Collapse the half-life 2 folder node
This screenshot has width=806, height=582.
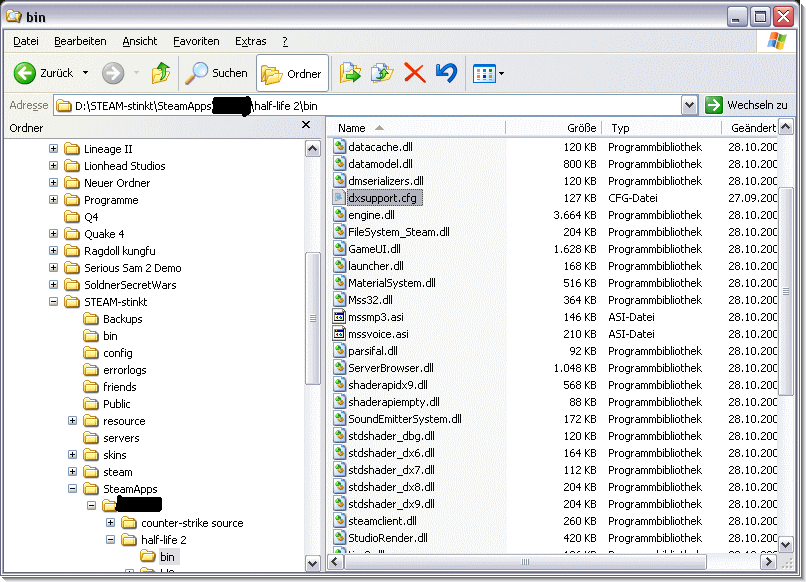point(111,539)
